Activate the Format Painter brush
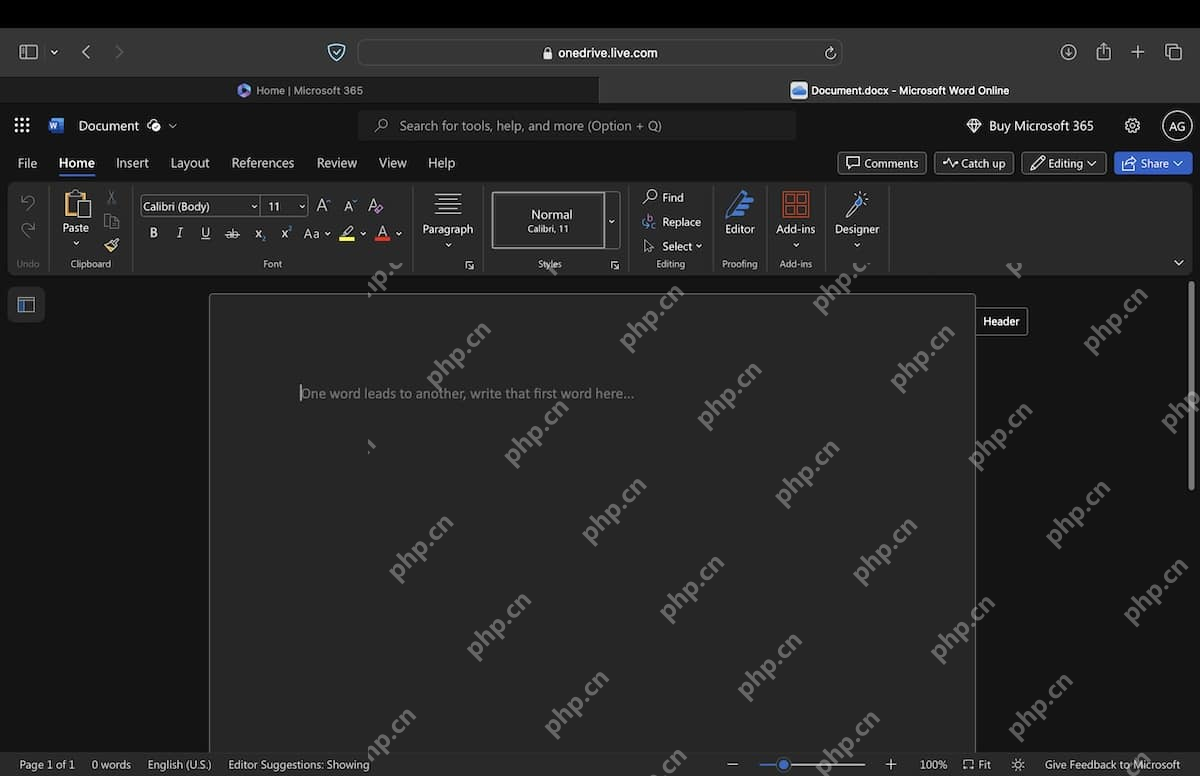The image size is (1200, 776). [x=111, y=245]
